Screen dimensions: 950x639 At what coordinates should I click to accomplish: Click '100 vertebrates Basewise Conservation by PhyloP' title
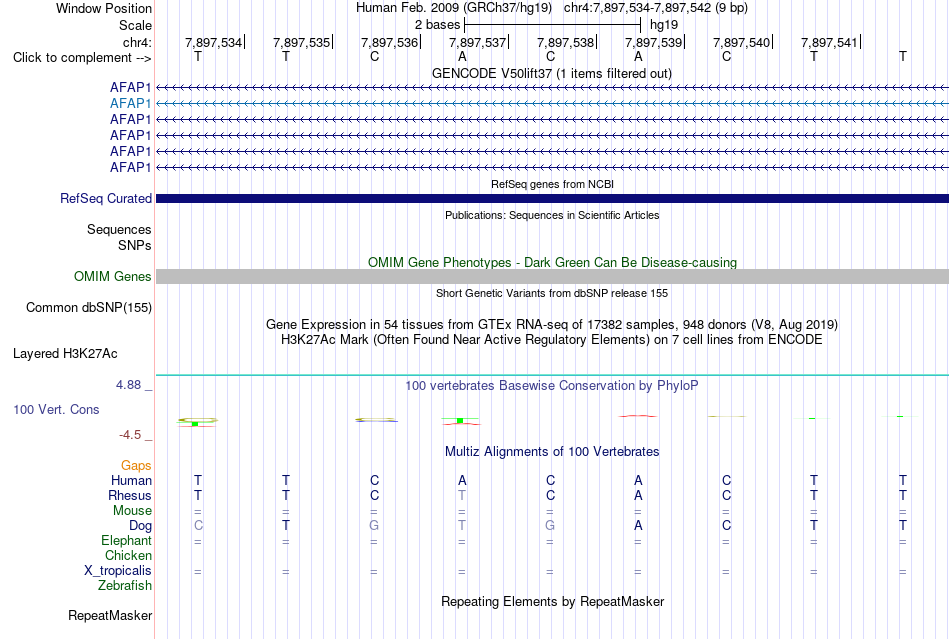tap(552, 386)
